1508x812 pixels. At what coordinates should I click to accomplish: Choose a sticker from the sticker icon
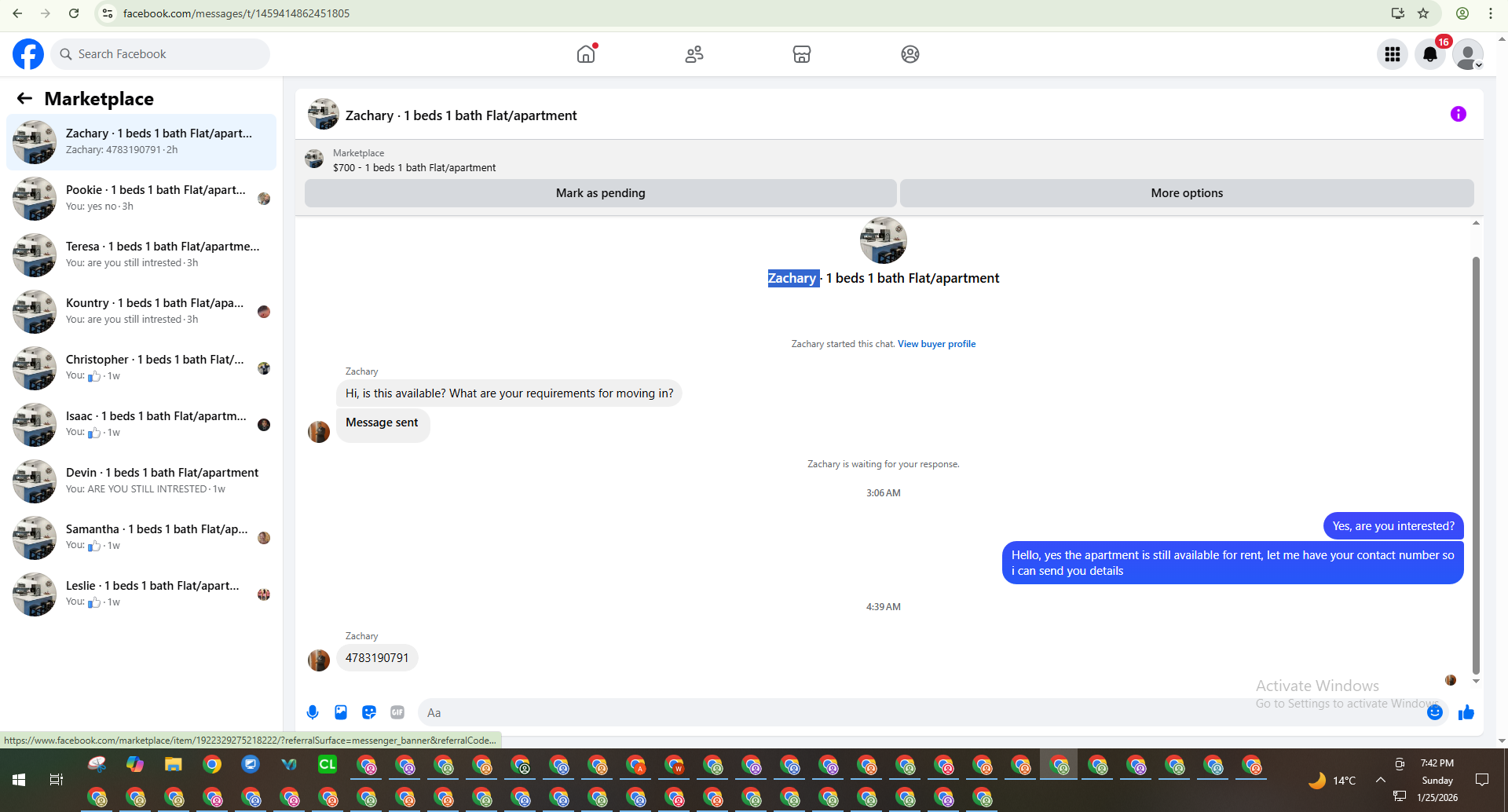pos(369,712)
